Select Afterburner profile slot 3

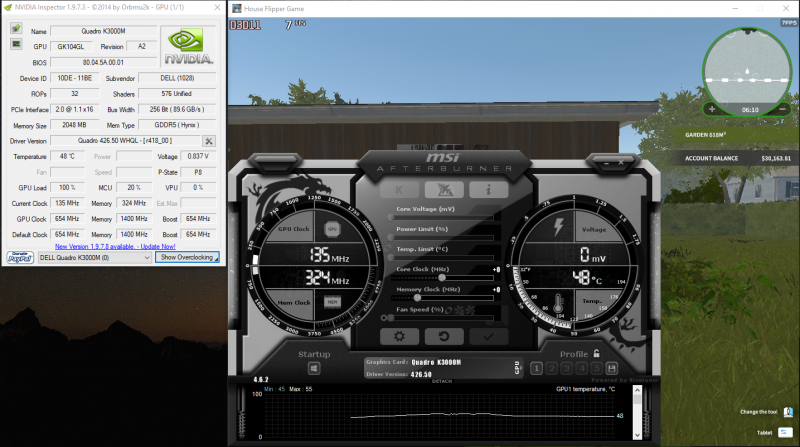click(566, 368)
